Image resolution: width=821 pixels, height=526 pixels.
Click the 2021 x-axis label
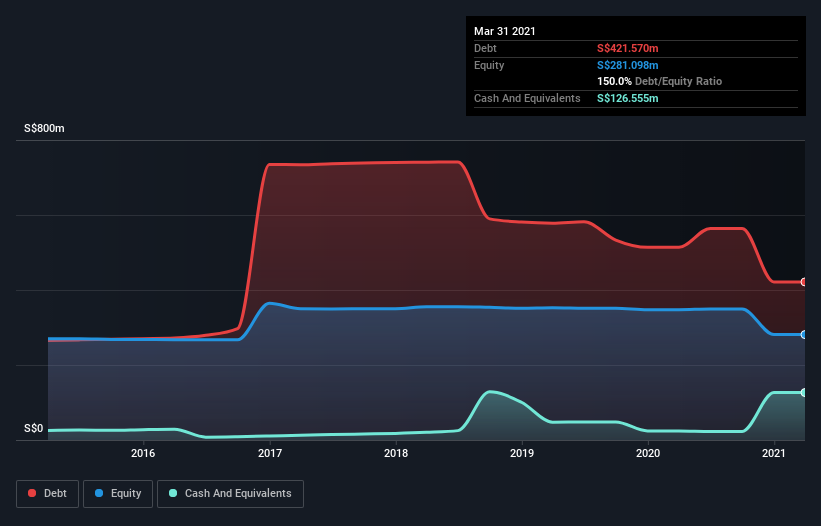pos(774,453)
